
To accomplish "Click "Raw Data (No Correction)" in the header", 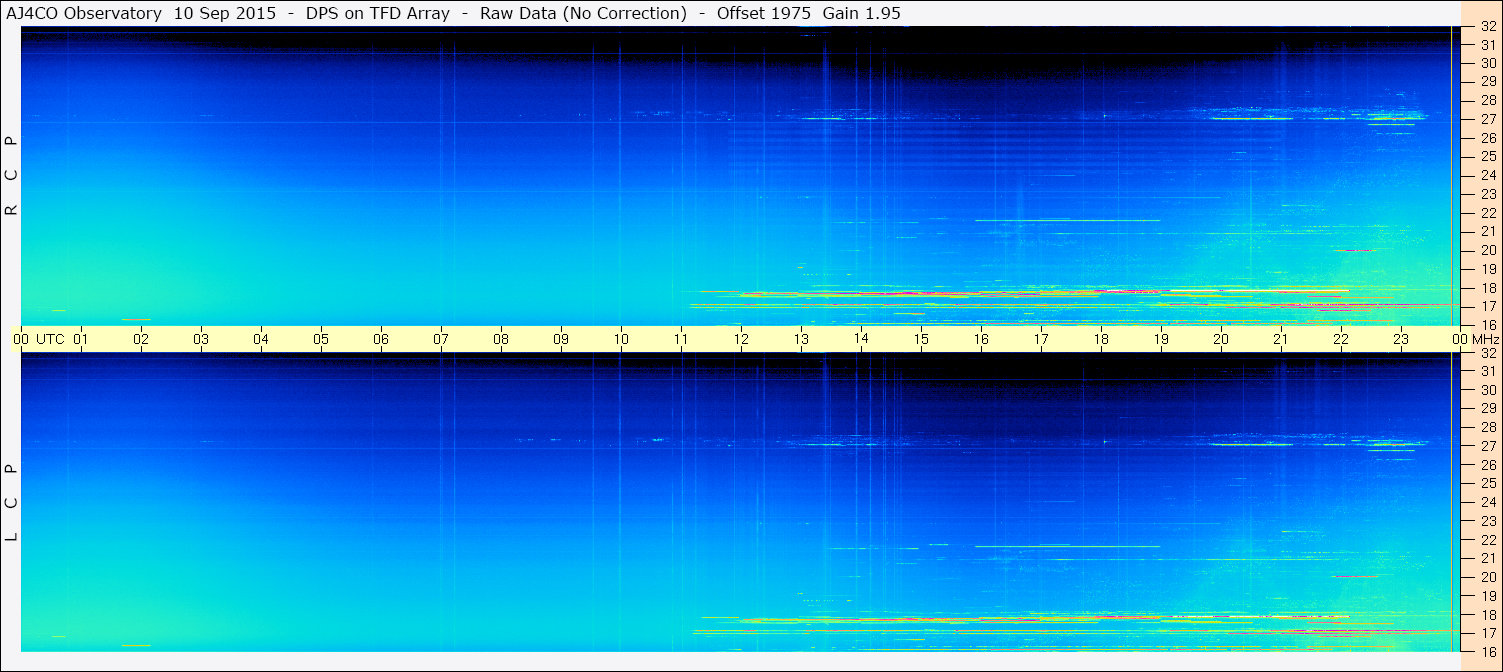I will (583, 13).
